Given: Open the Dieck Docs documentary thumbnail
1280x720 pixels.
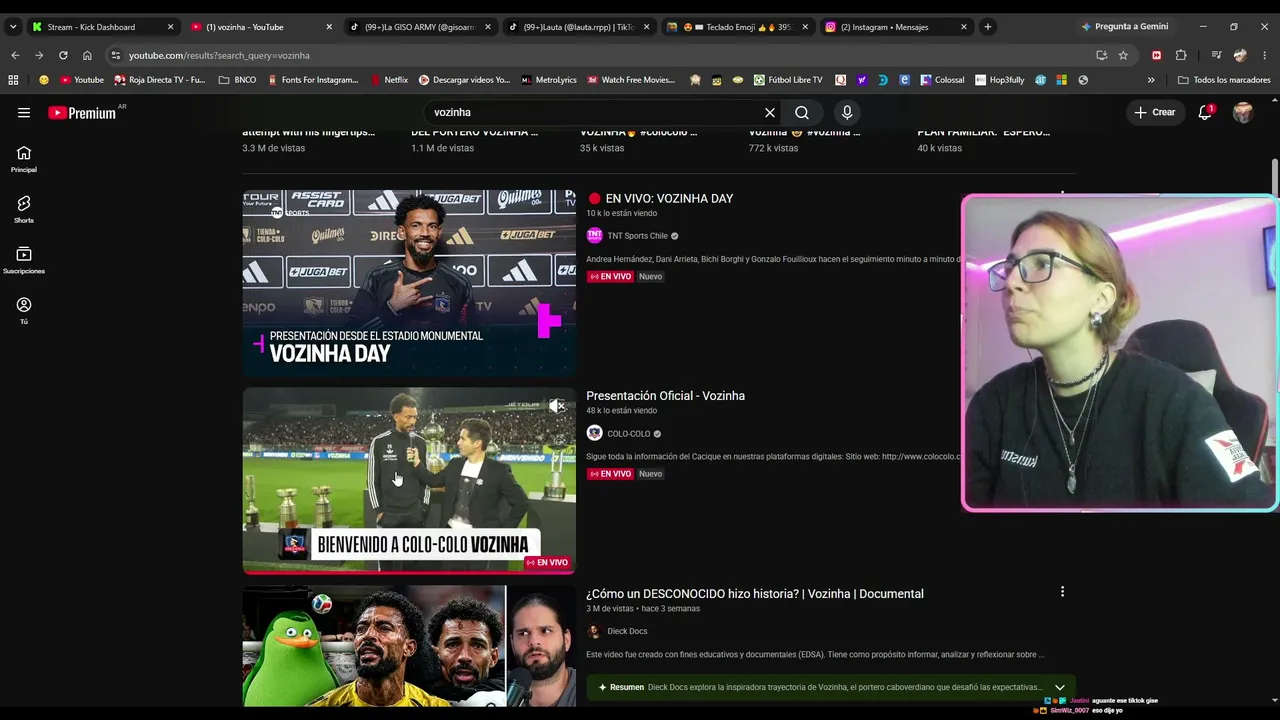Looking at the screenshot, I should click(x=409, y=646).
